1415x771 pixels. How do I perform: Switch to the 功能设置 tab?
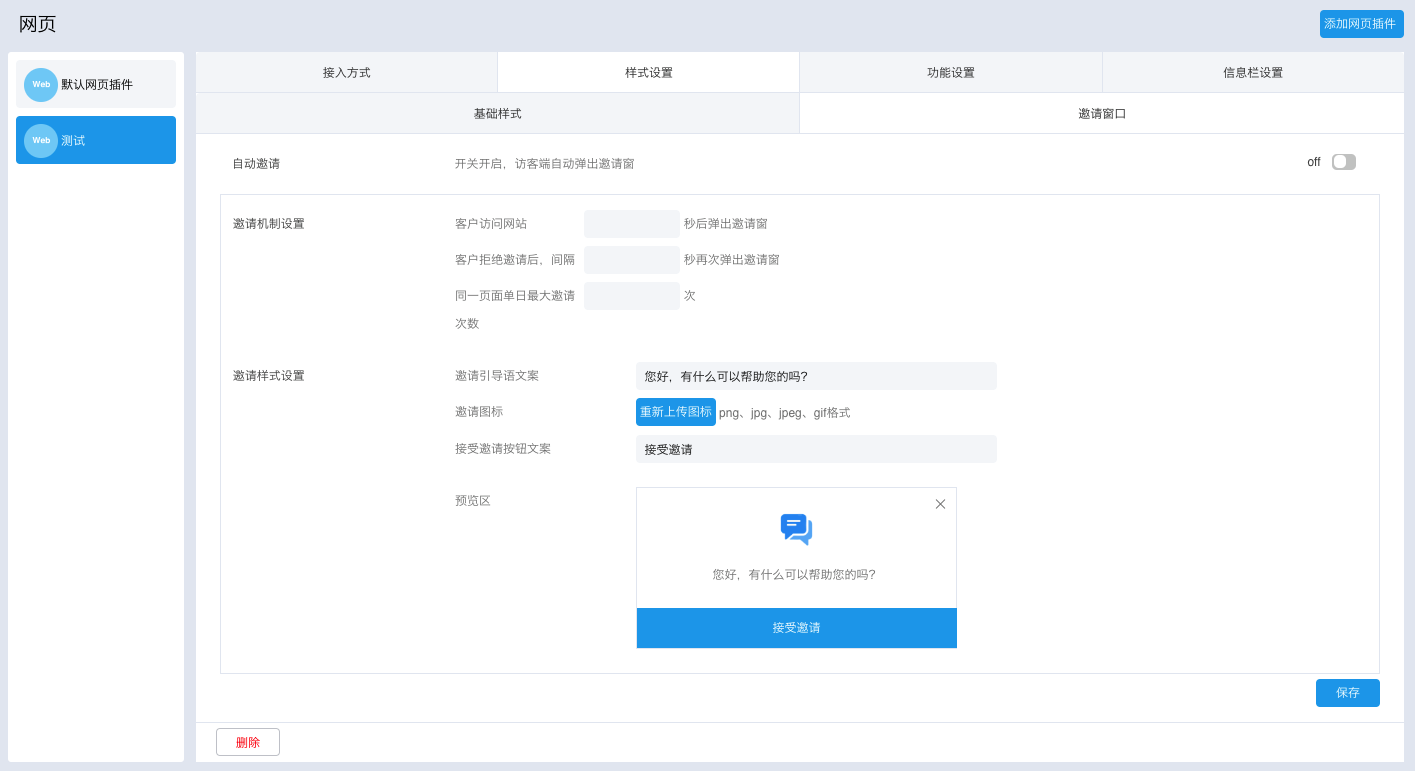[x=950, y=73]
